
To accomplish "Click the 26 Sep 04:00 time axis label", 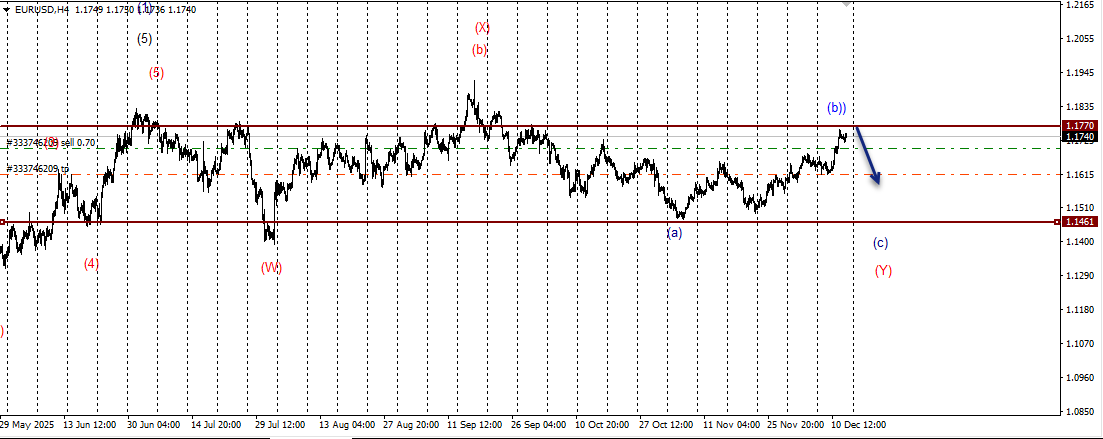I will tap(540, 425).
